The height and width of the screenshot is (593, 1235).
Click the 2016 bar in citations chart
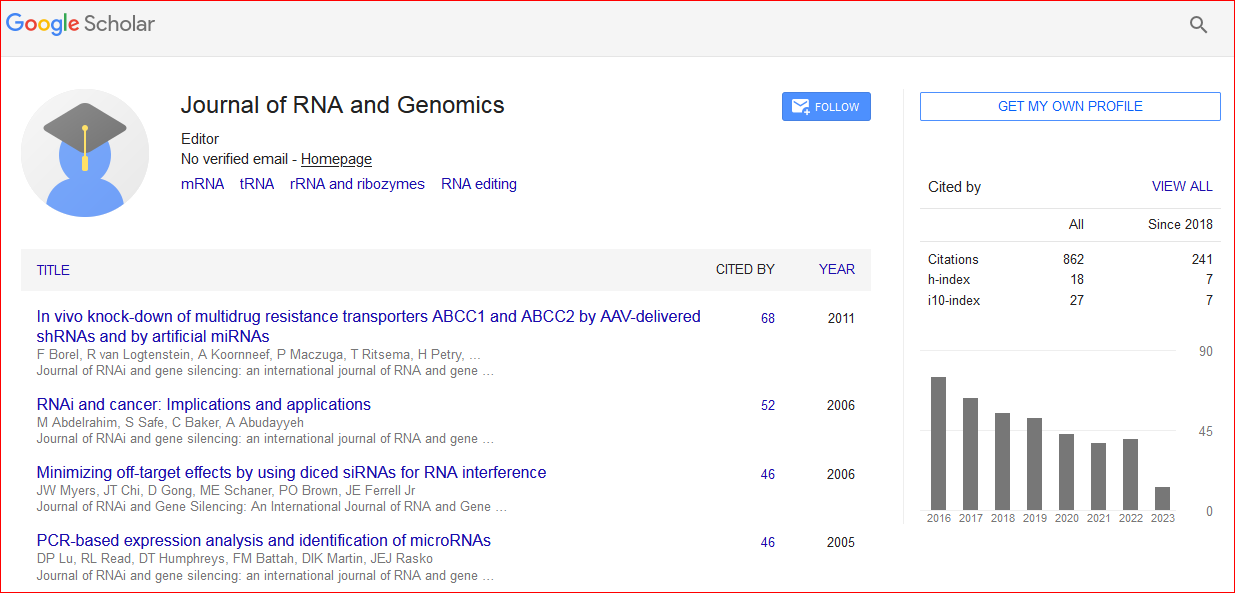point(938,443)
